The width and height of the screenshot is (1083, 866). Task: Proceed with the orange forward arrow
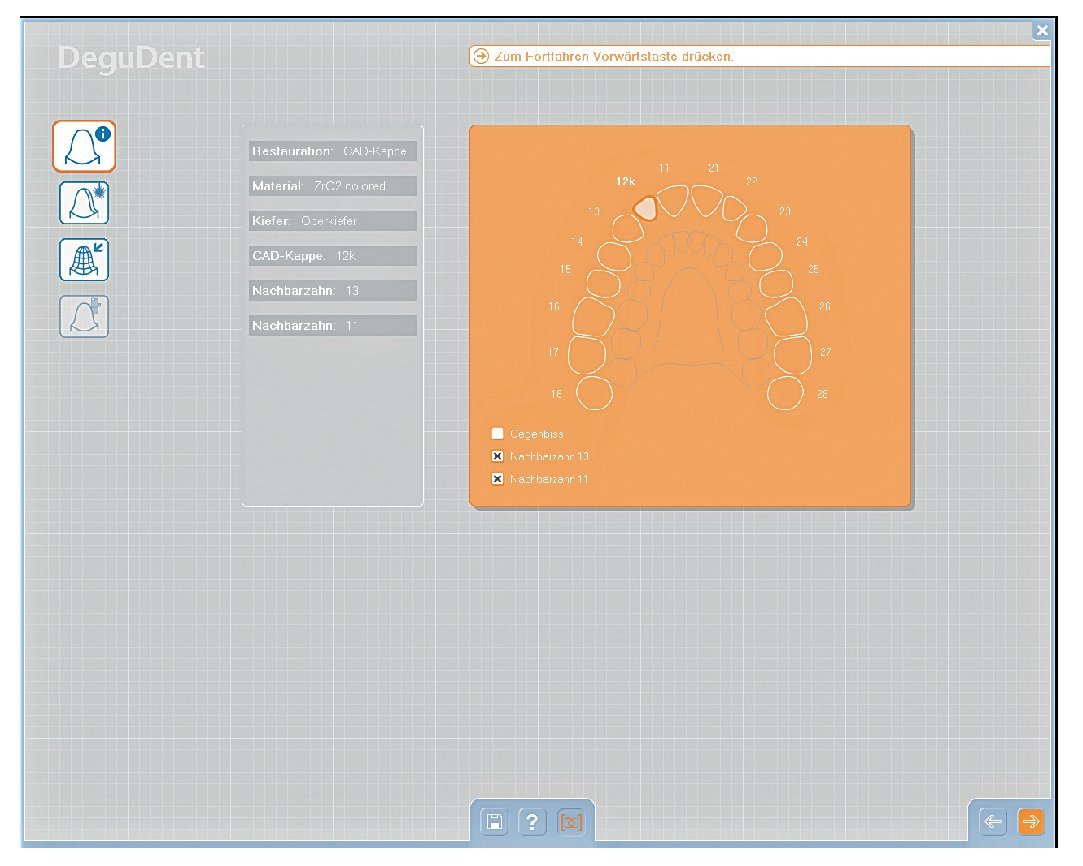click(x=1030, y=822)
